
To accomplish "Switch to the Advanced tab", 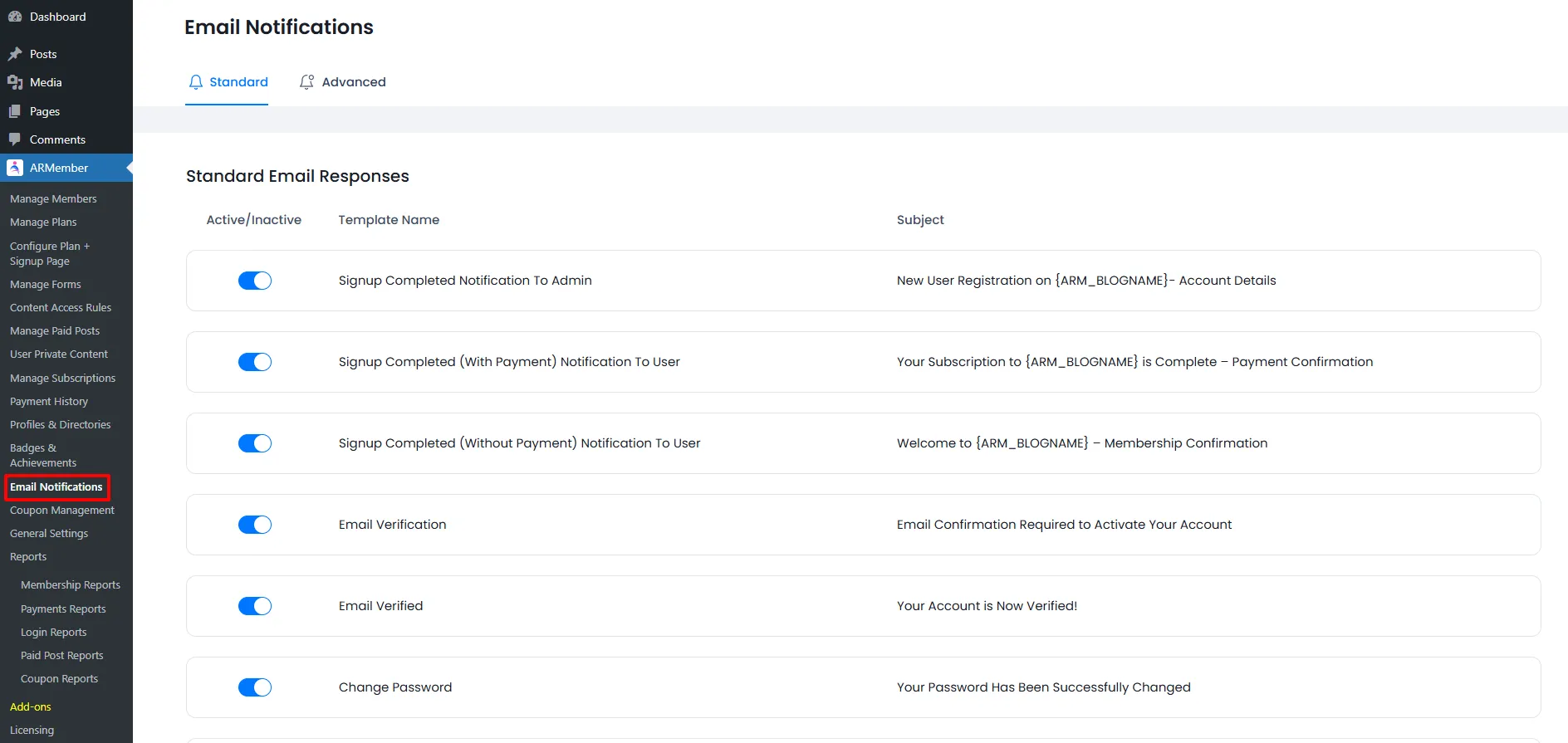I will (342, 82).
